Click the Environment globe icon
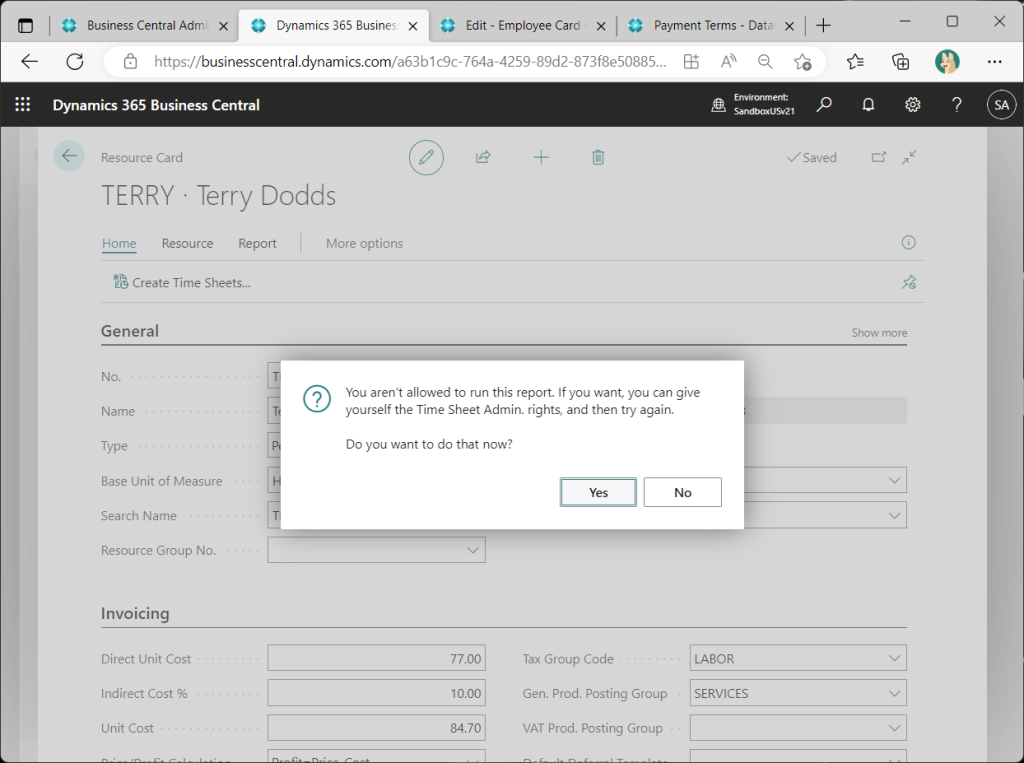The height and width of the screenshot is (763, 1024). [x=718, y=105]
